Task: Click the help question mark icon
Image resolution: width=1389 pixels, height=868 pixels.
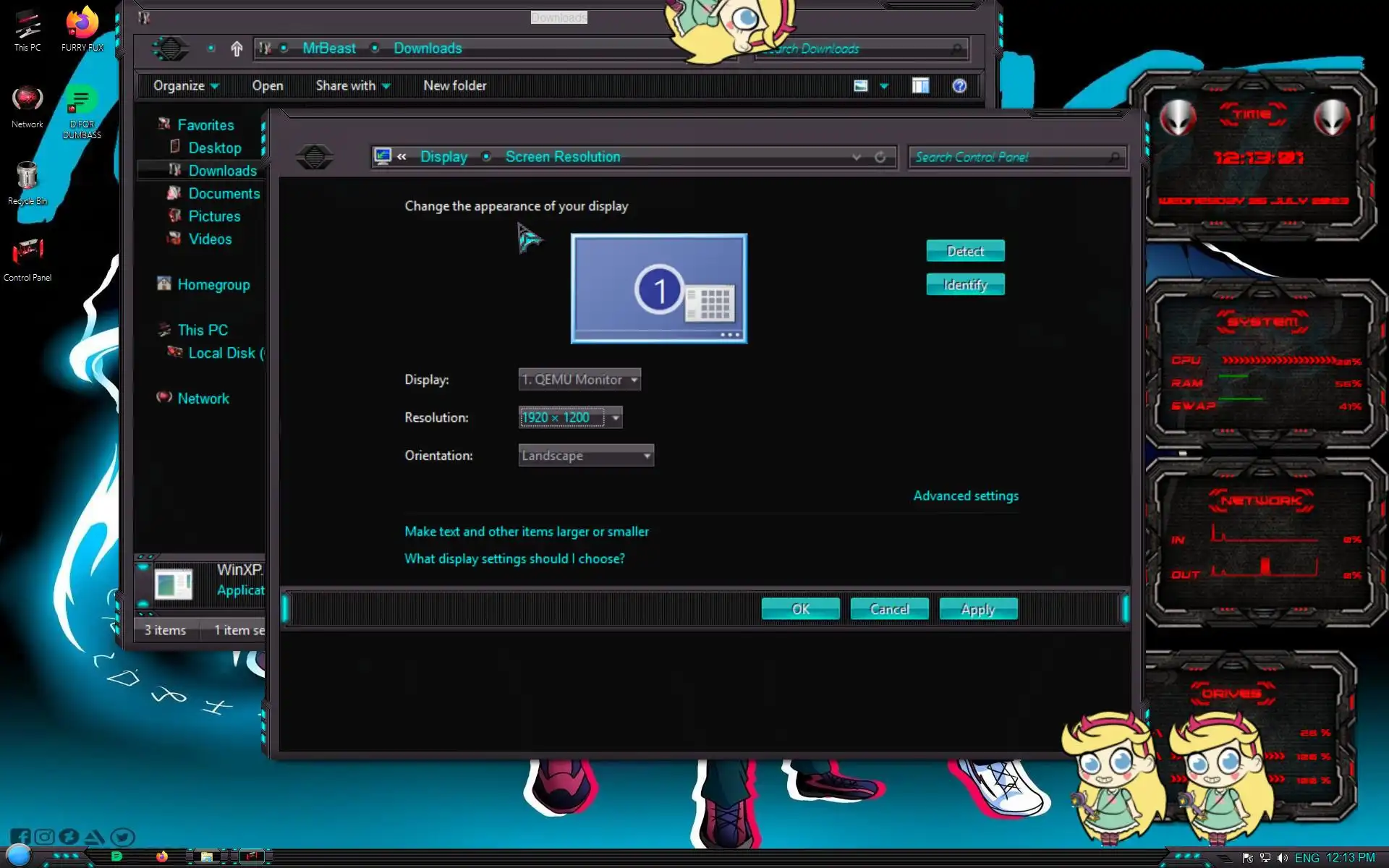Action: (x=959, y=86)
